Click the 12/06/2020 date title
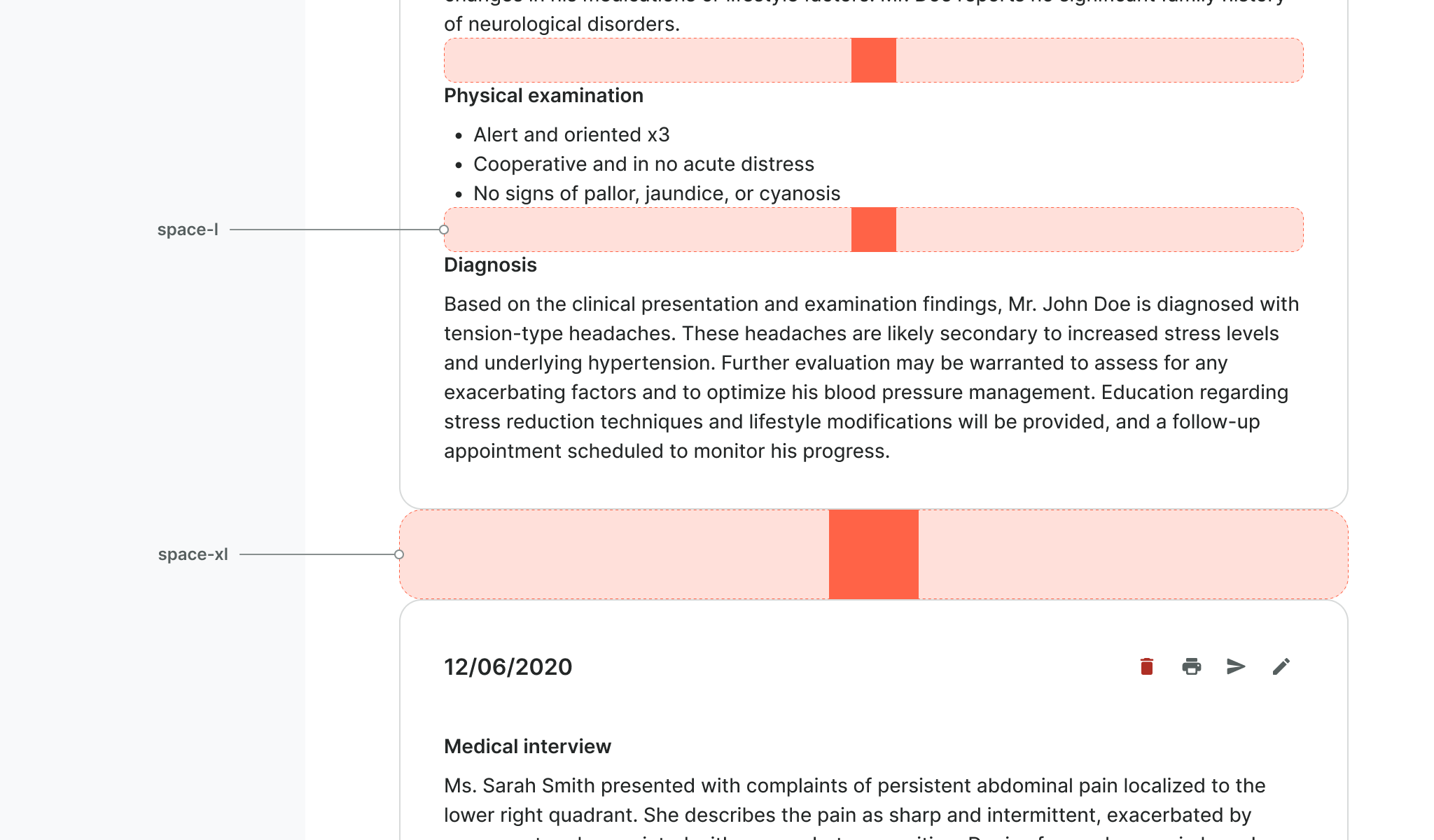The height and width of the screenshot is (840, 1434). (508, 667)
